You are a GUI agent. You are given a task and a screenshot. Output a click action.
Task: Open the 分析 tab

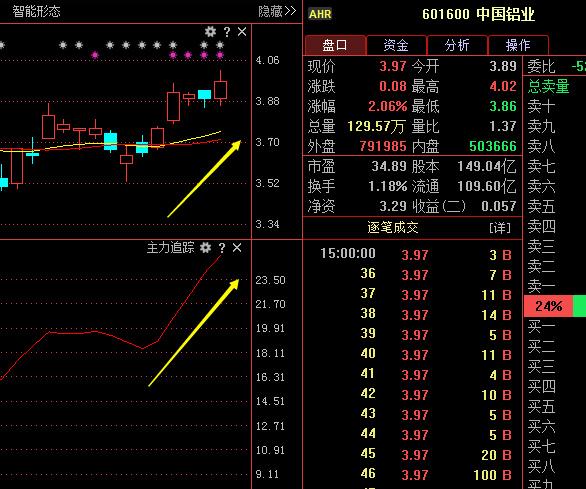457,45
